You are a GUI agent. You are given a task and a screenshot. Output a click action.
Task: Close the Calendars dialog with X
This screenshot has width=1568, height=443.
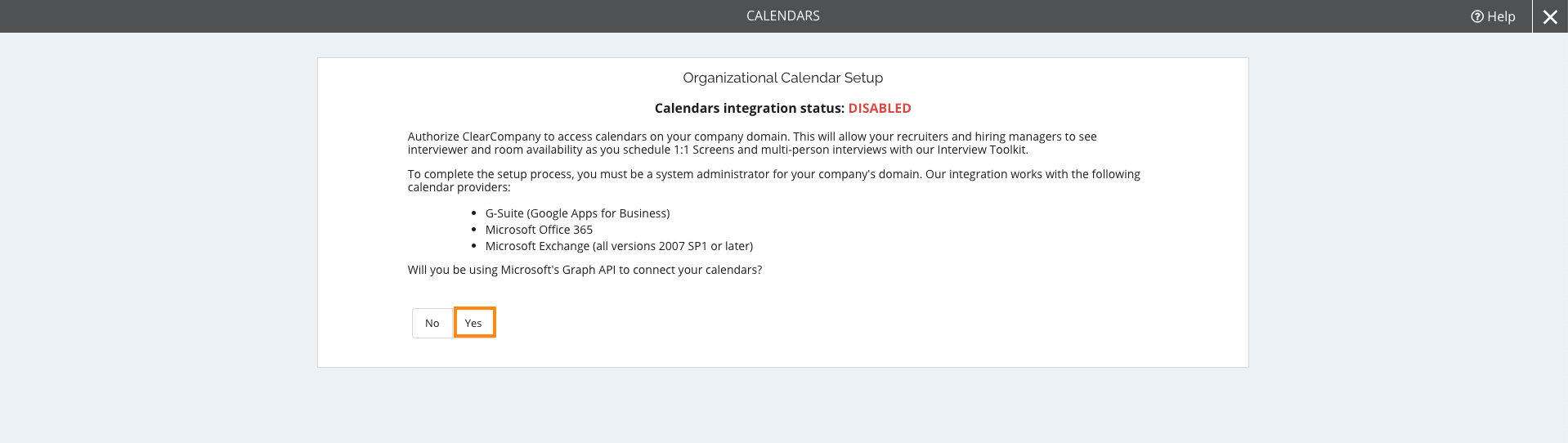[x=1550, y=16]
